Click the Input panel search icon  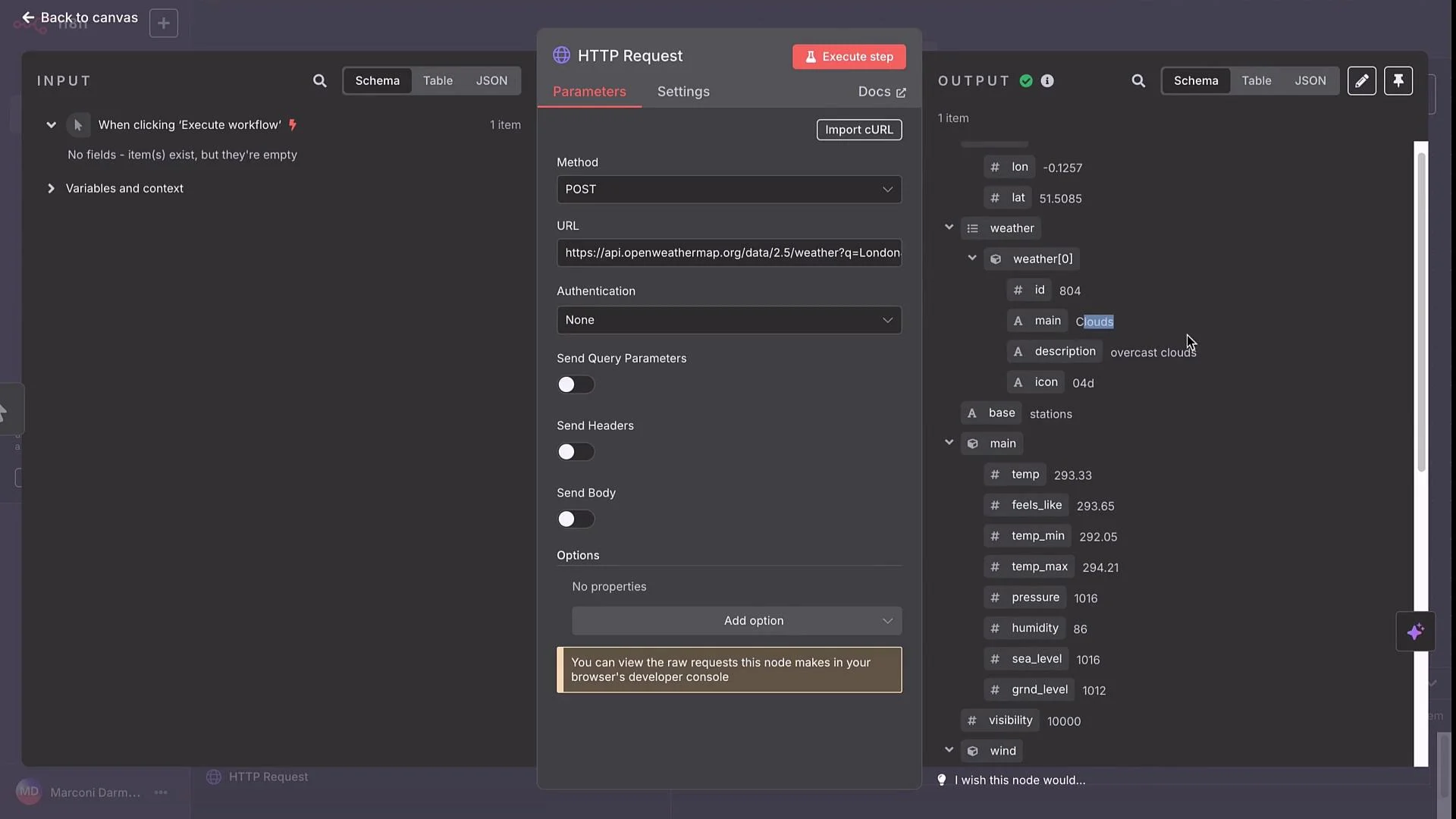[320, 80]
